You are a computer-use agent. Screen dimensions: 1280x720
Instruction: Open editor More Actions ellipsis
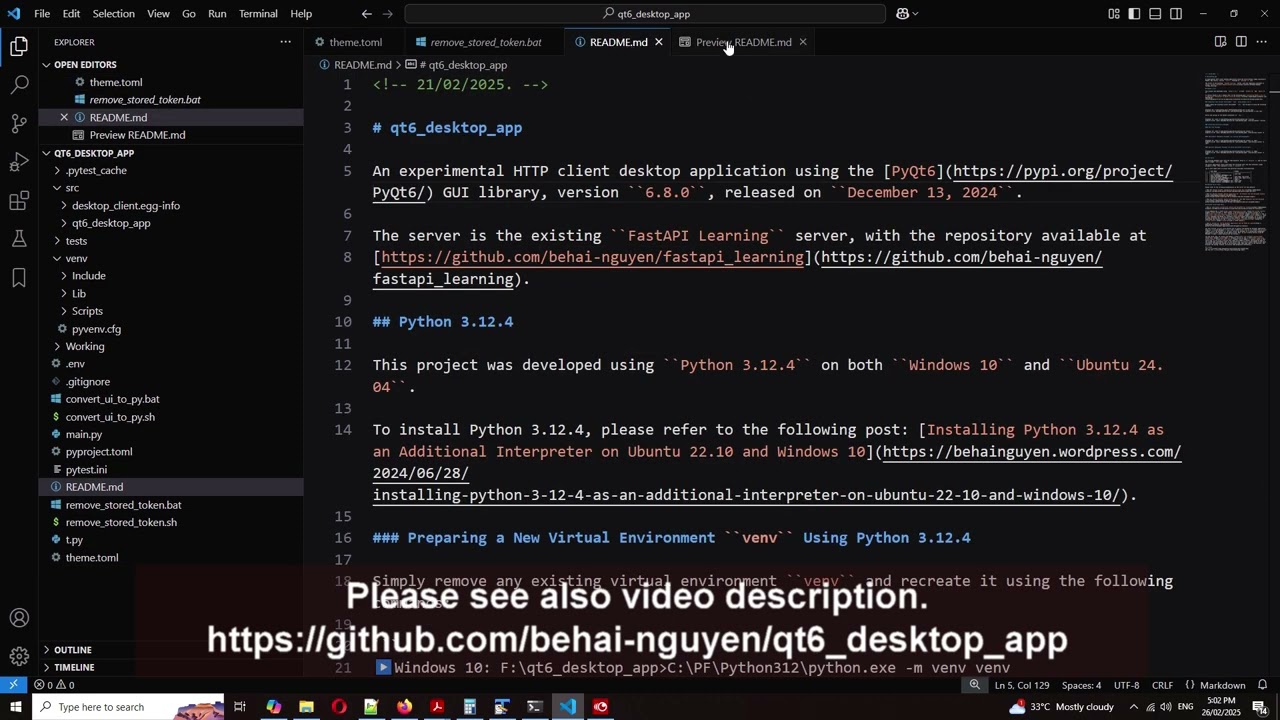point(1262,42)
